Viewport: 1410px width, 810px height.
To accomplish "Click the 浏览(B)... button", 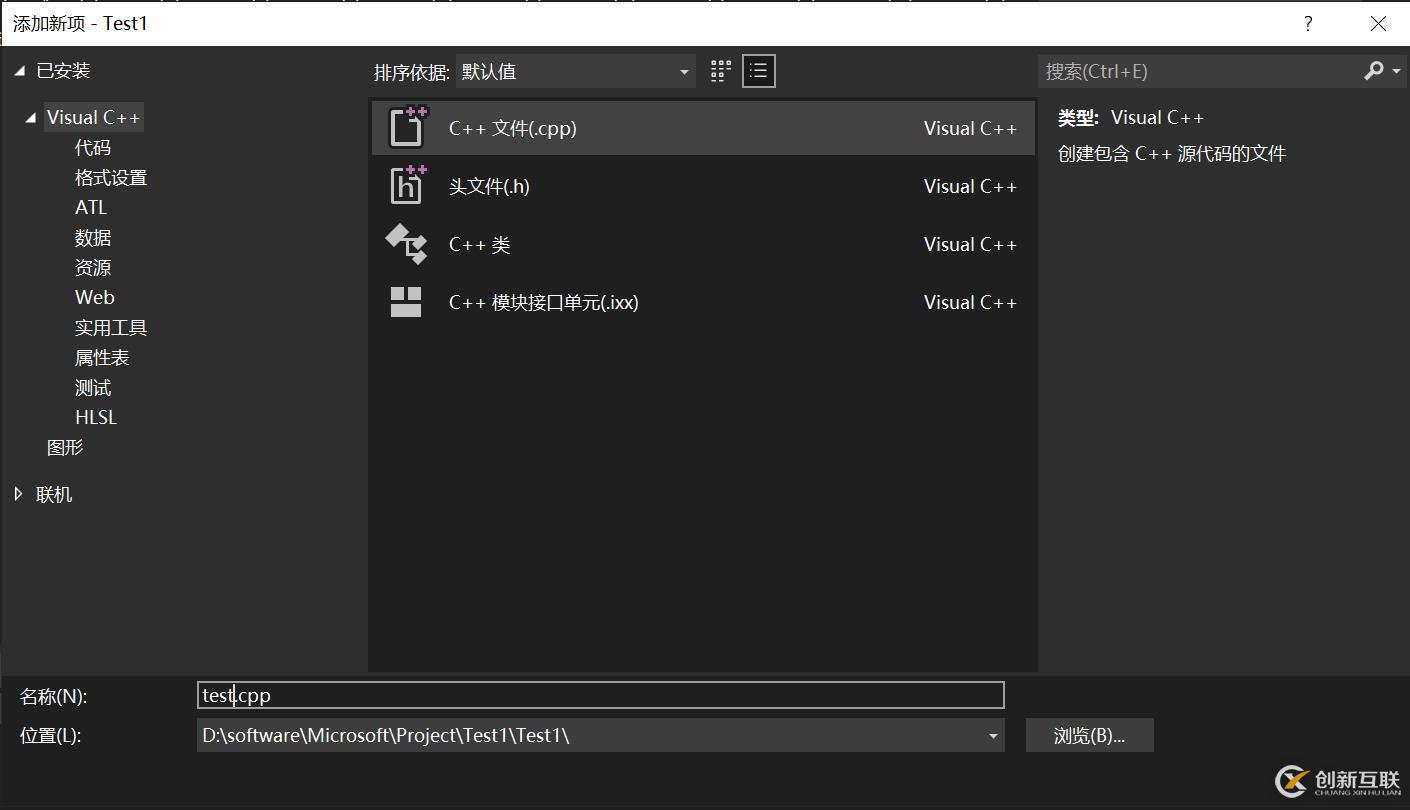I will (x=1090, y=736).
